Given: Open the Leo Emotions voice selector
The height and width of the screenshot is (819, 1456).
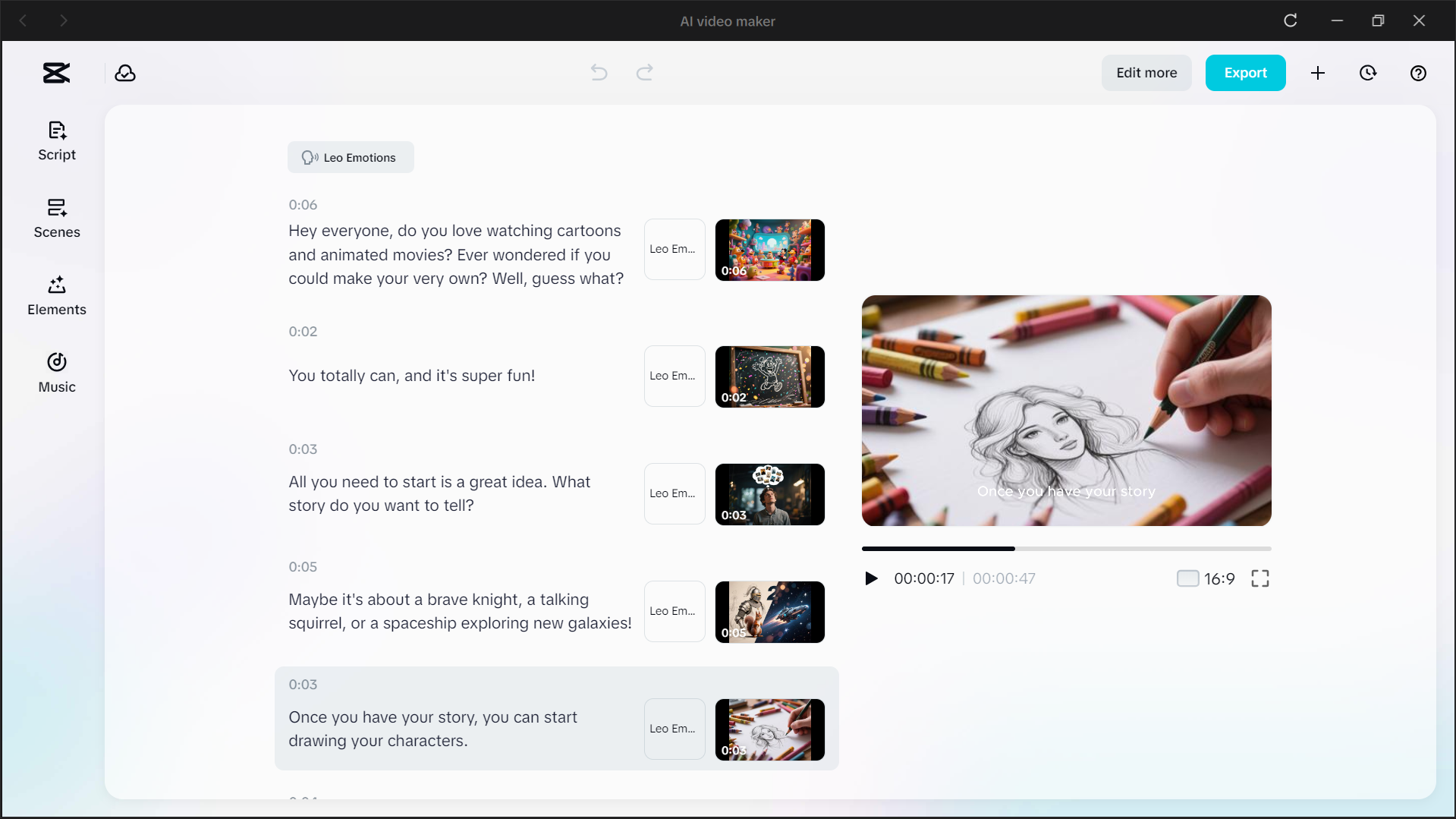Looking at the screenshot, I should click(351, 157).
